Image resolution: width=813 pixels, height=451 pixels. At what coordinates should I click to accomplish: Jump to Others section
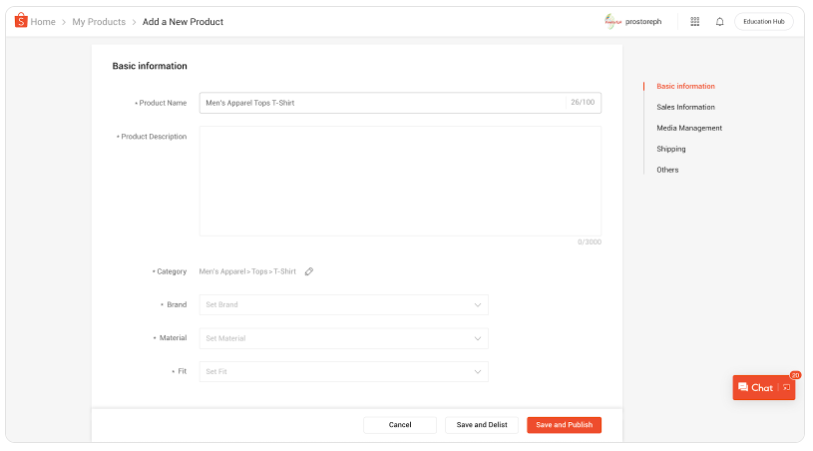(667, 170)
